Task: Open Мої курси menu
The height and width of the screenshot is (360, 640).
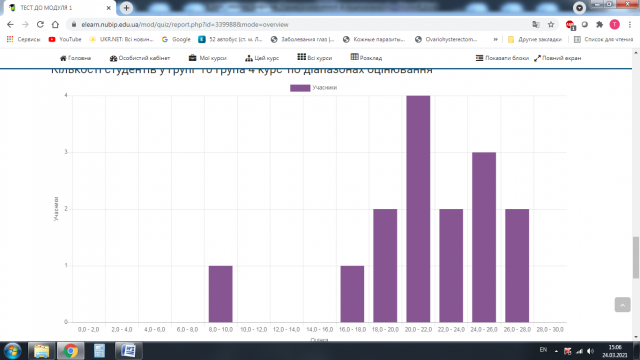Action: coord(207,58)
